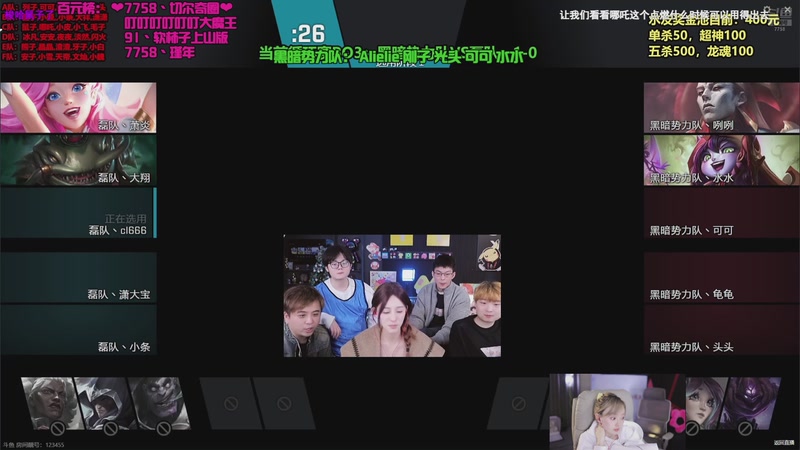800x450 pixels.
Task: Click the pink text 91、软柿子上山版
Action: pyautogui.click(x=177, y=38)
